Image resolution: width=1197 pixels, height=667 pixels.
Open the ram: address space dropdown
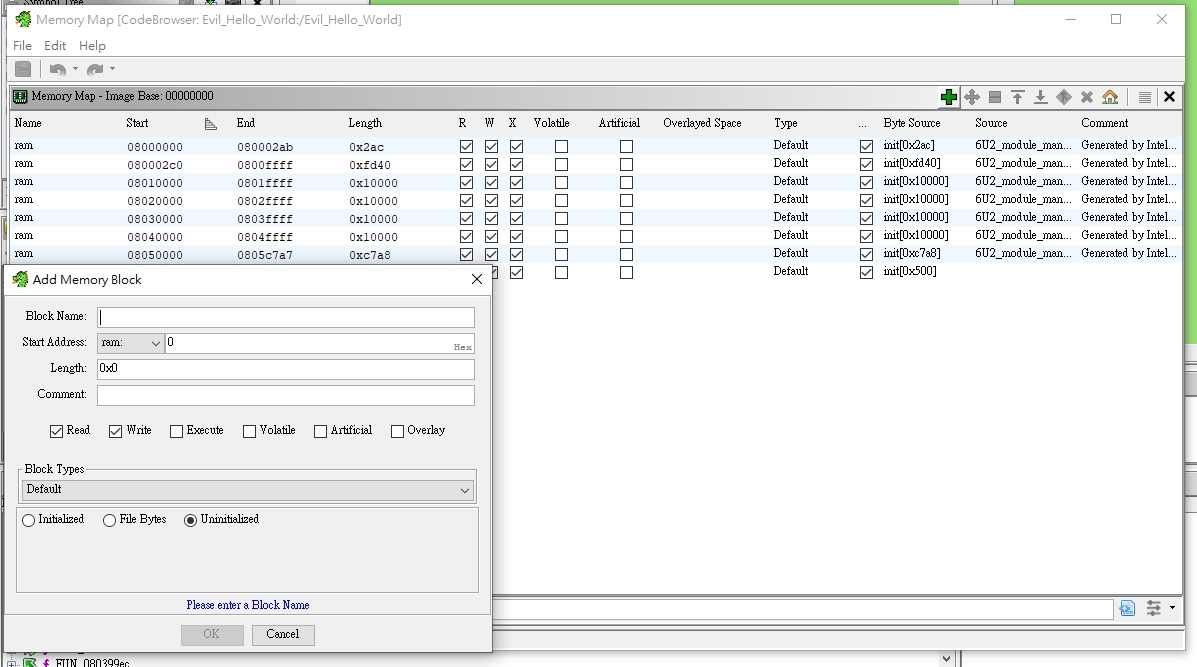(x=131, y=343)
